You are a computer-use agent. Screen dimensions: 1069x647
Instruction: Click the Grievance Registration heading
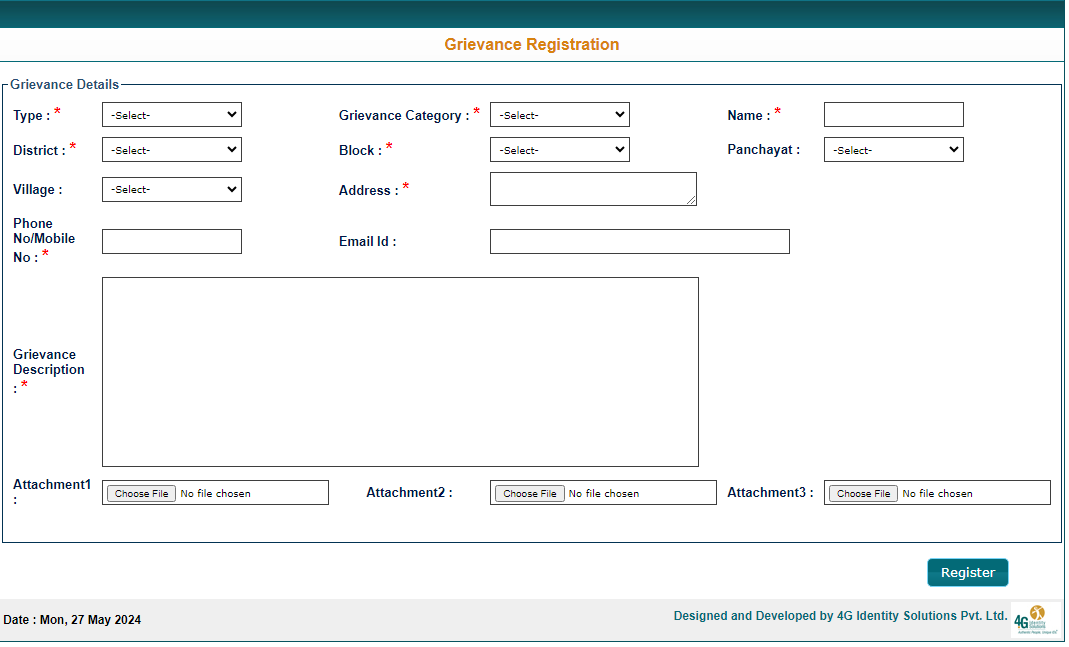pyautogui.click(x=531, y=45)
